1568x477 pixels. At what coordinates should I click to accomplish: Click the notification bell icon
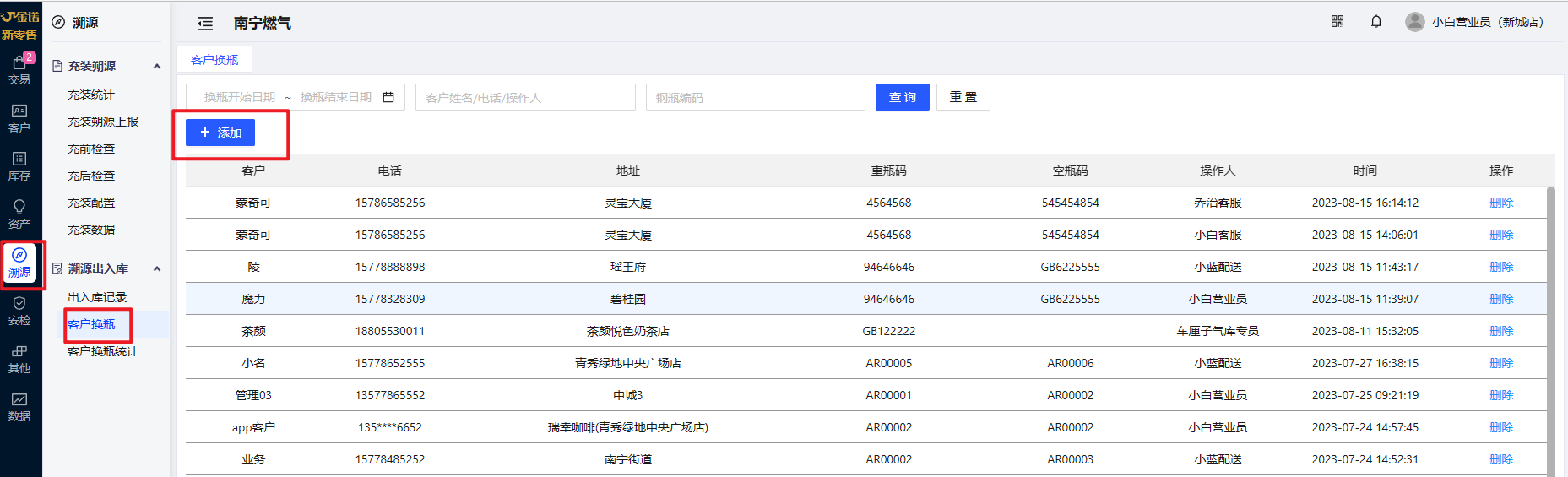pos(1376,22)
